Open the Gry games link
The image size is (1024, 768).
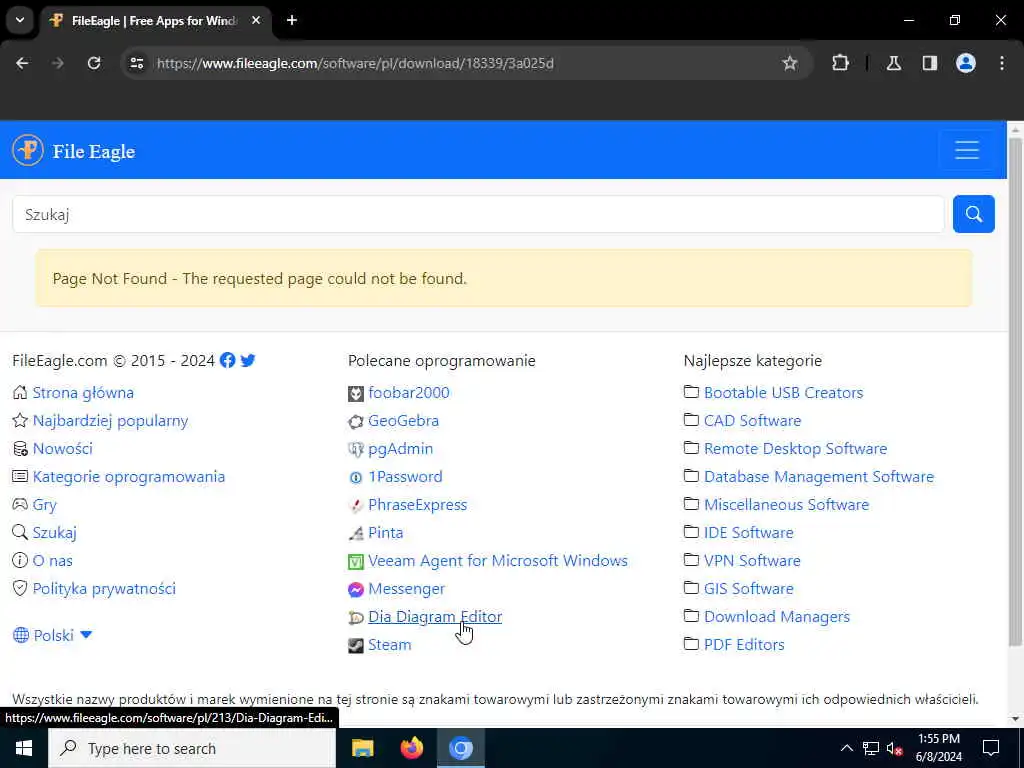coord(44,505)
